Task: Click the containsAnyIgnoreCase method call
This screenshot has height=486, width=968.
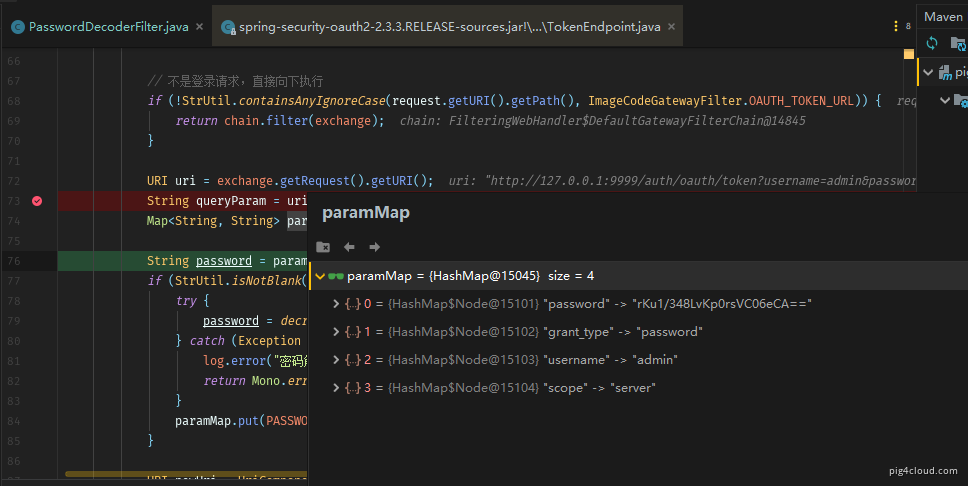Action: point(312,101)
